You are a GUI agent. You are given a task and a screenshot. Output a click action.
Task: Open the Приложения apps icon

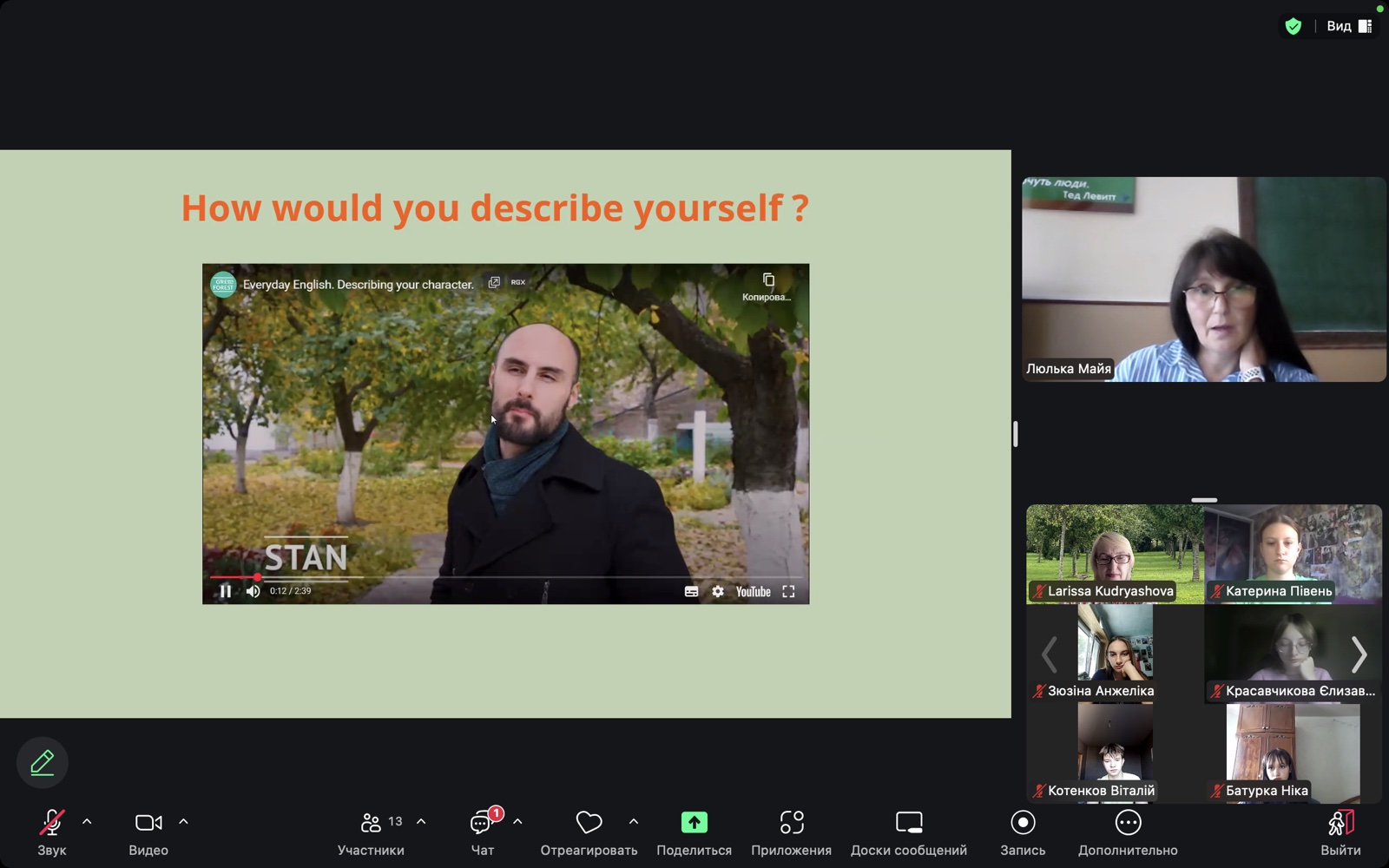[791, 823]
